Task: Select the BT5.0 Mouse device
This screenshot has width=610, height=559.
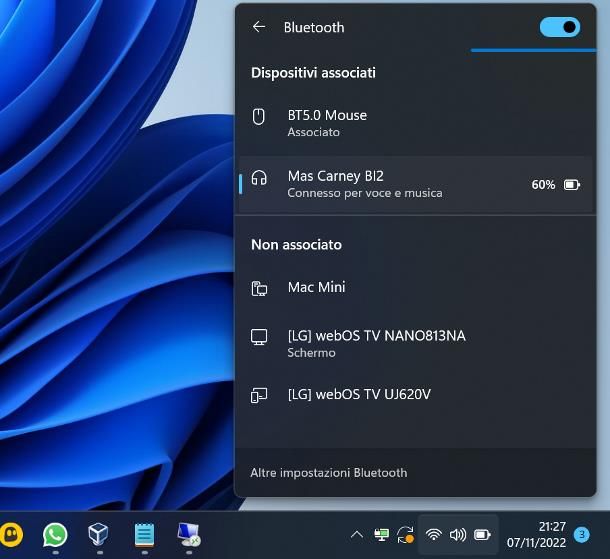Action: pos(416,123)
